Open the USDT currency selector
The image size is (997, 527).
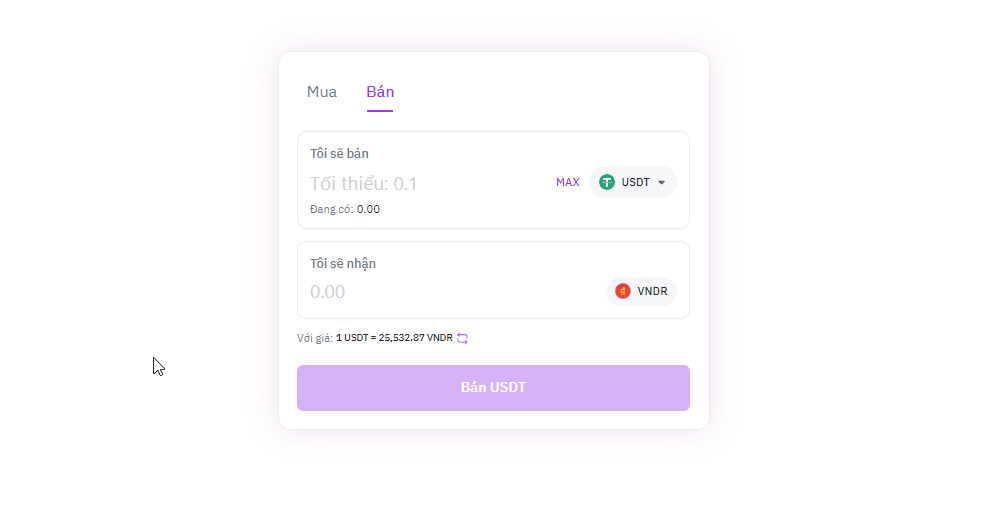[633, 182]
